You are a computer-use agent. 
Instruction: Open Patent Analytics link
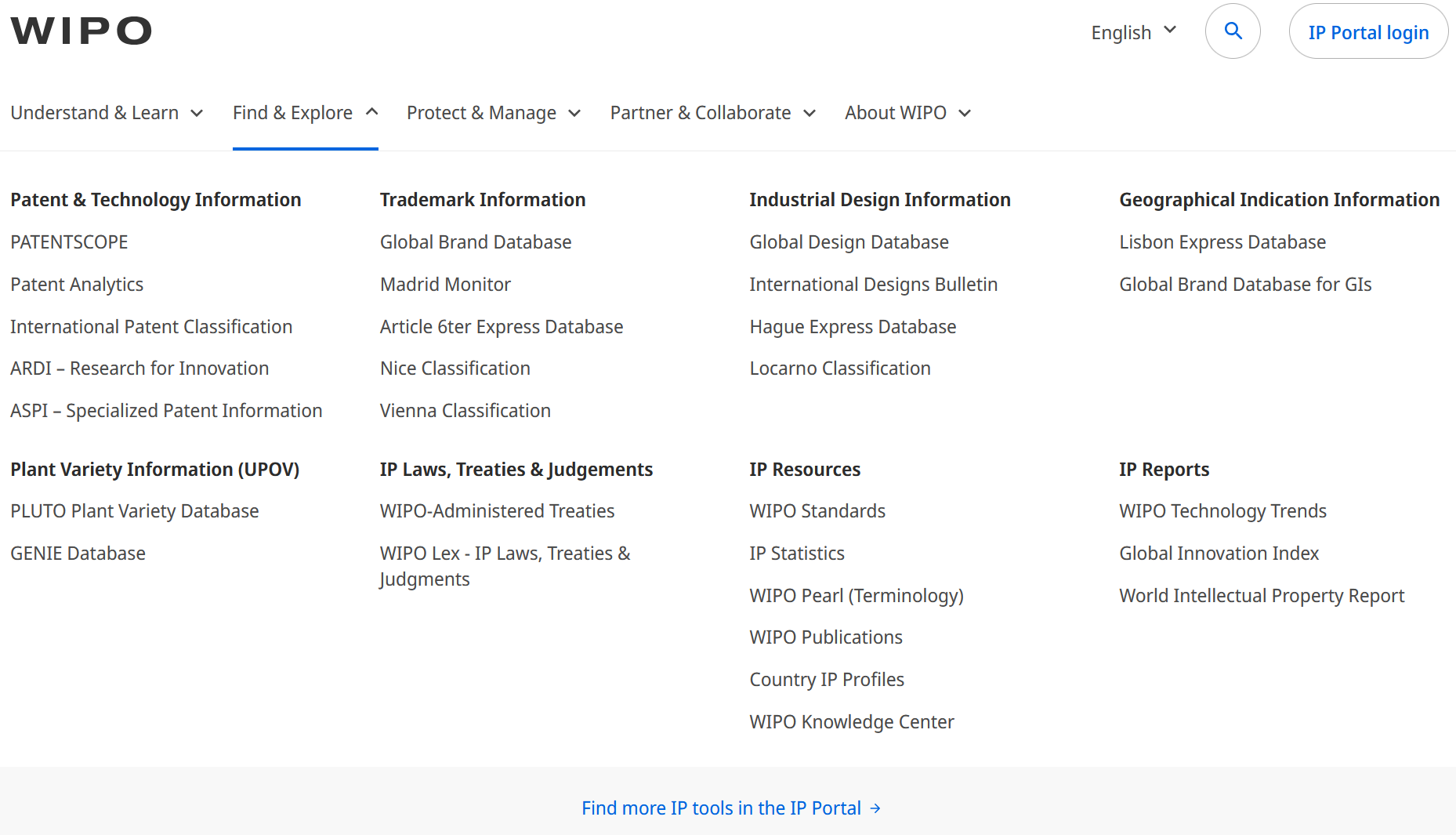pyautogui.click(x=77, y=285)
